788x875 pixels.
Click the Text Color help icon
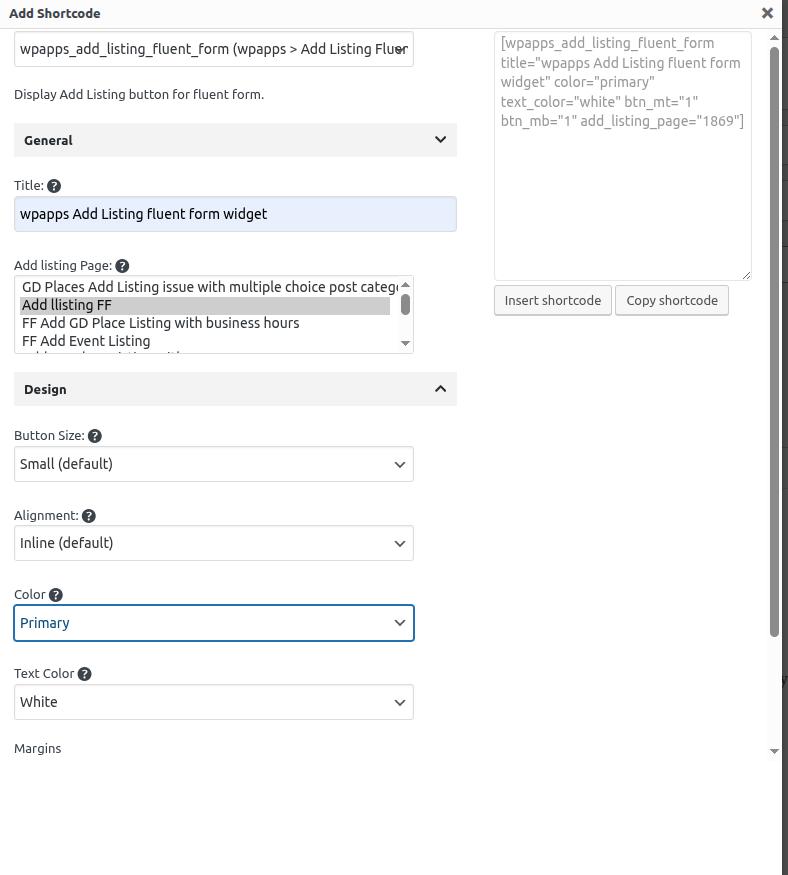(x=85, y=674)
